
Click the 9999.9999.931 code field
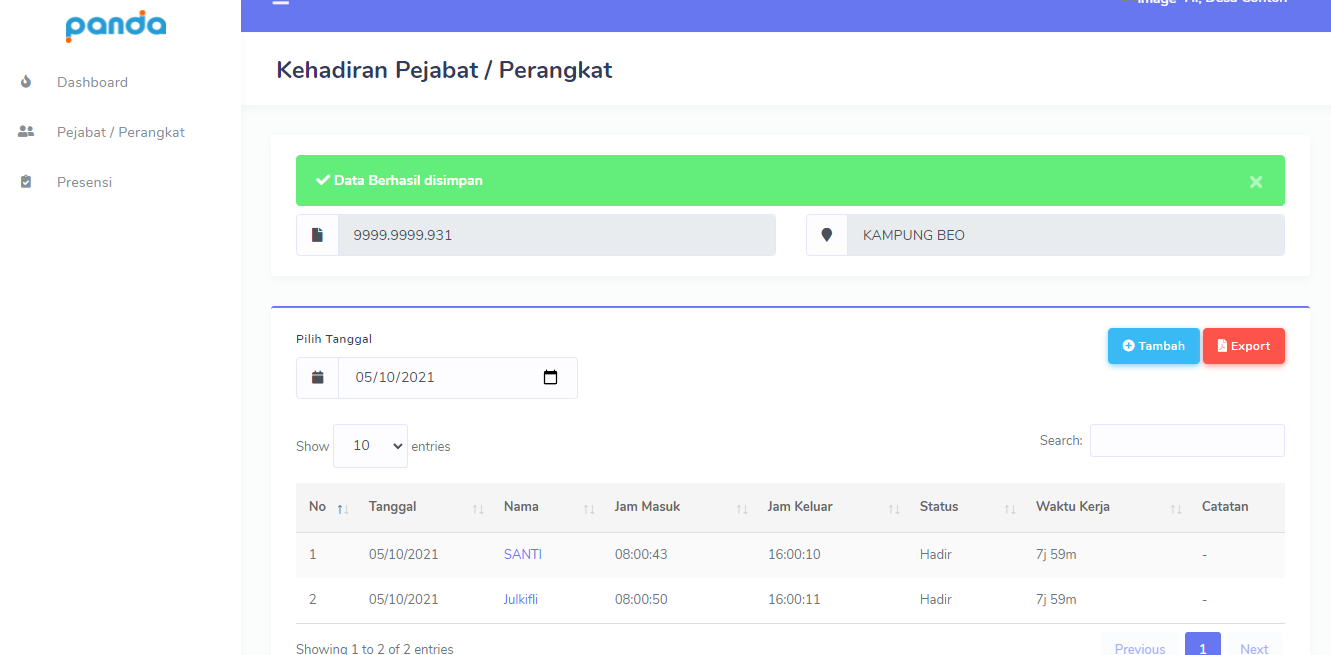tap(557, 235)
